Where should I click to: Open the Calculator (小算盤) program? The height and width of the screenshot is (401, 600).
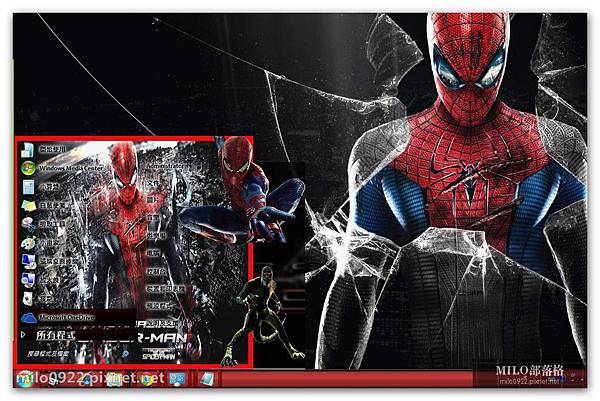pos(42,187)
